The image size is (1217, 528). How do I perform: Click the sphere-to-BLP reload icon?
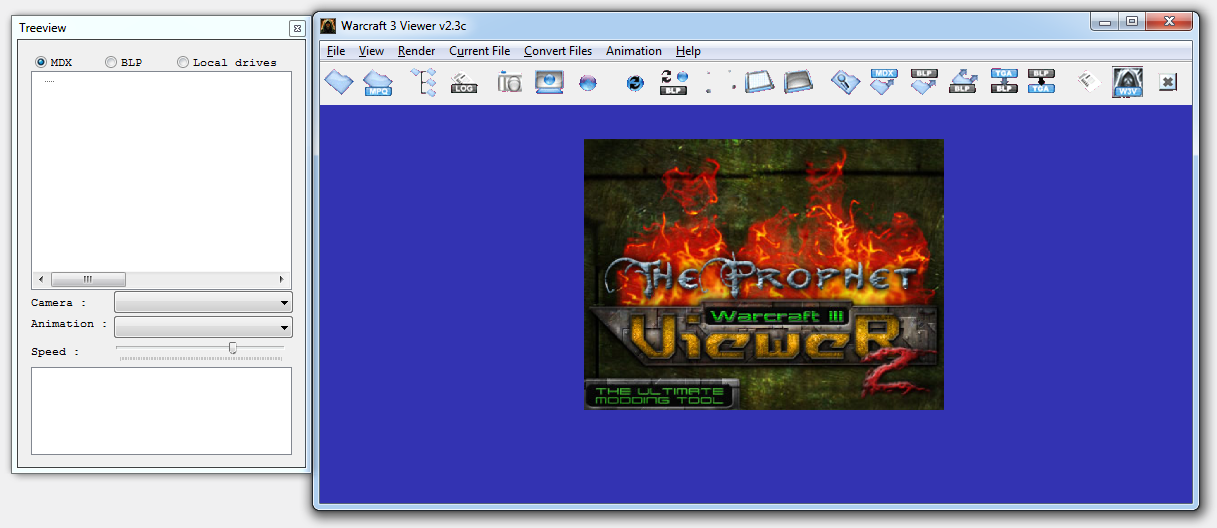(x=674, y=82)
